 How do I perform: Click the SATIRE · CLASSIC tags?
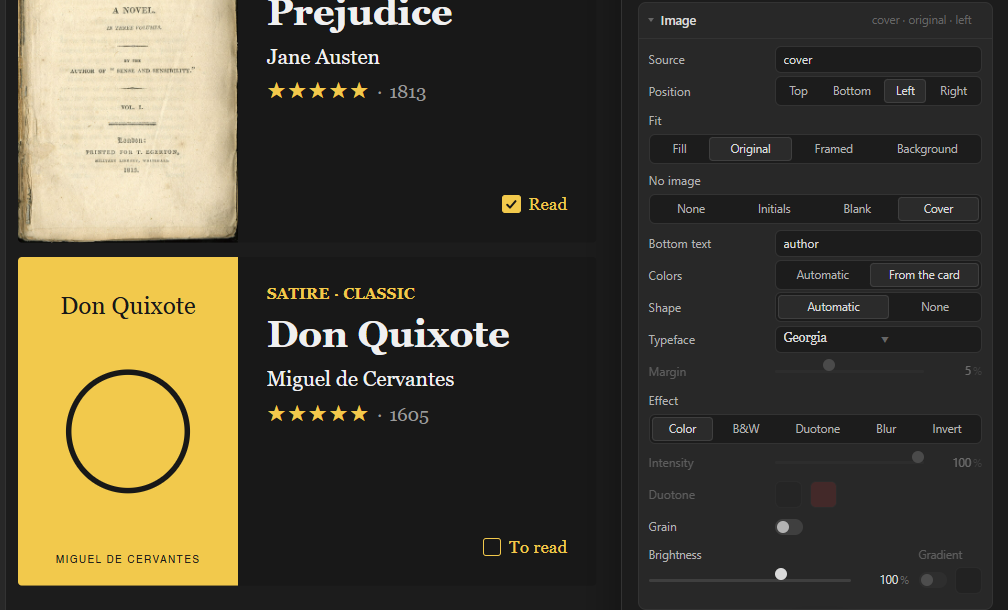pyautogui.click(x=341, y=294)
